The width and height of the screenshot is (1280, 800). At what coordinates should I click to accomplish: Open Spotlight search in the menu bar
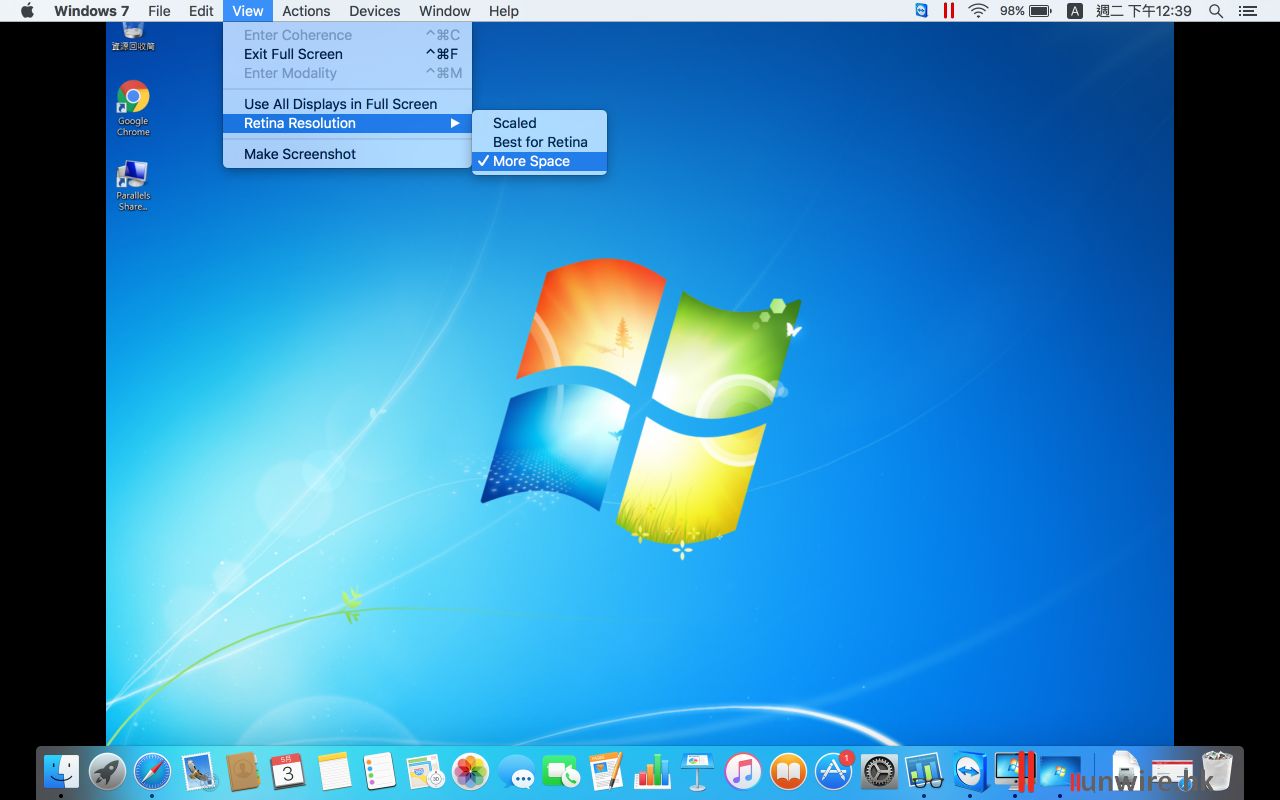[1216, 11]
